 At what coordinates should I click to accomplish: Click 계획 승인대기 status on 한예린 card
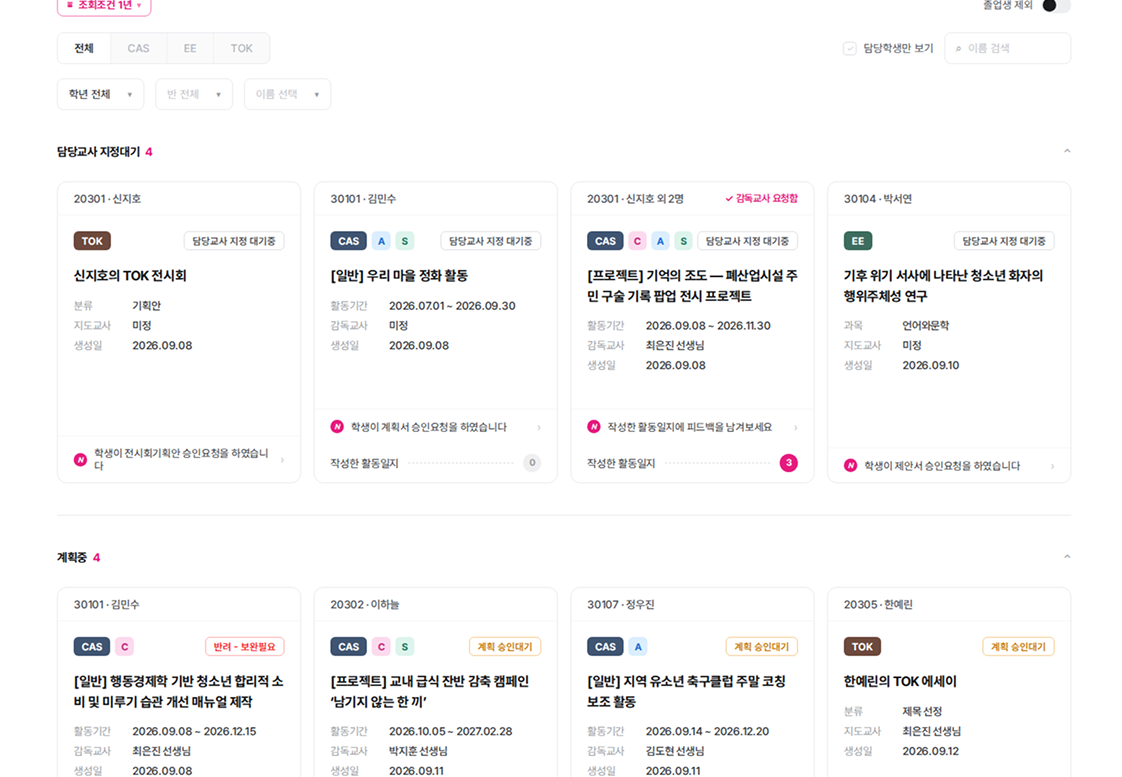coord(1018,647)
